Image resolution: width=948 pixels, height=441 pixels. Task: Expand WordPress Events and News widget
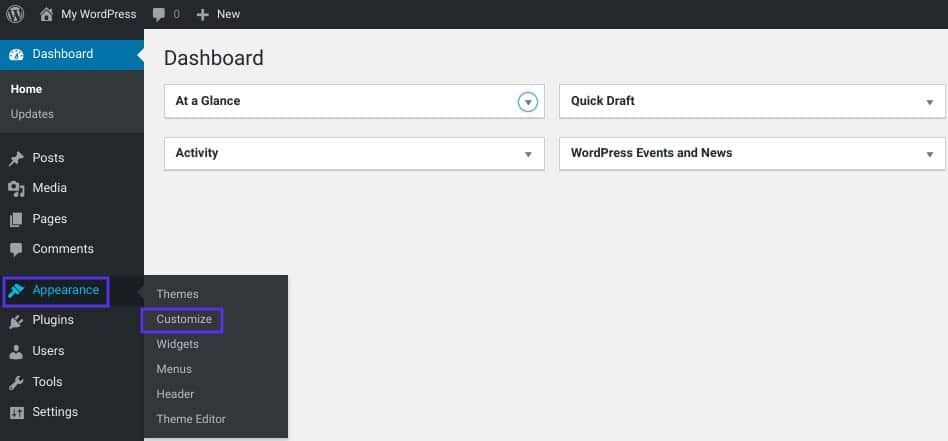pos(929,154)
